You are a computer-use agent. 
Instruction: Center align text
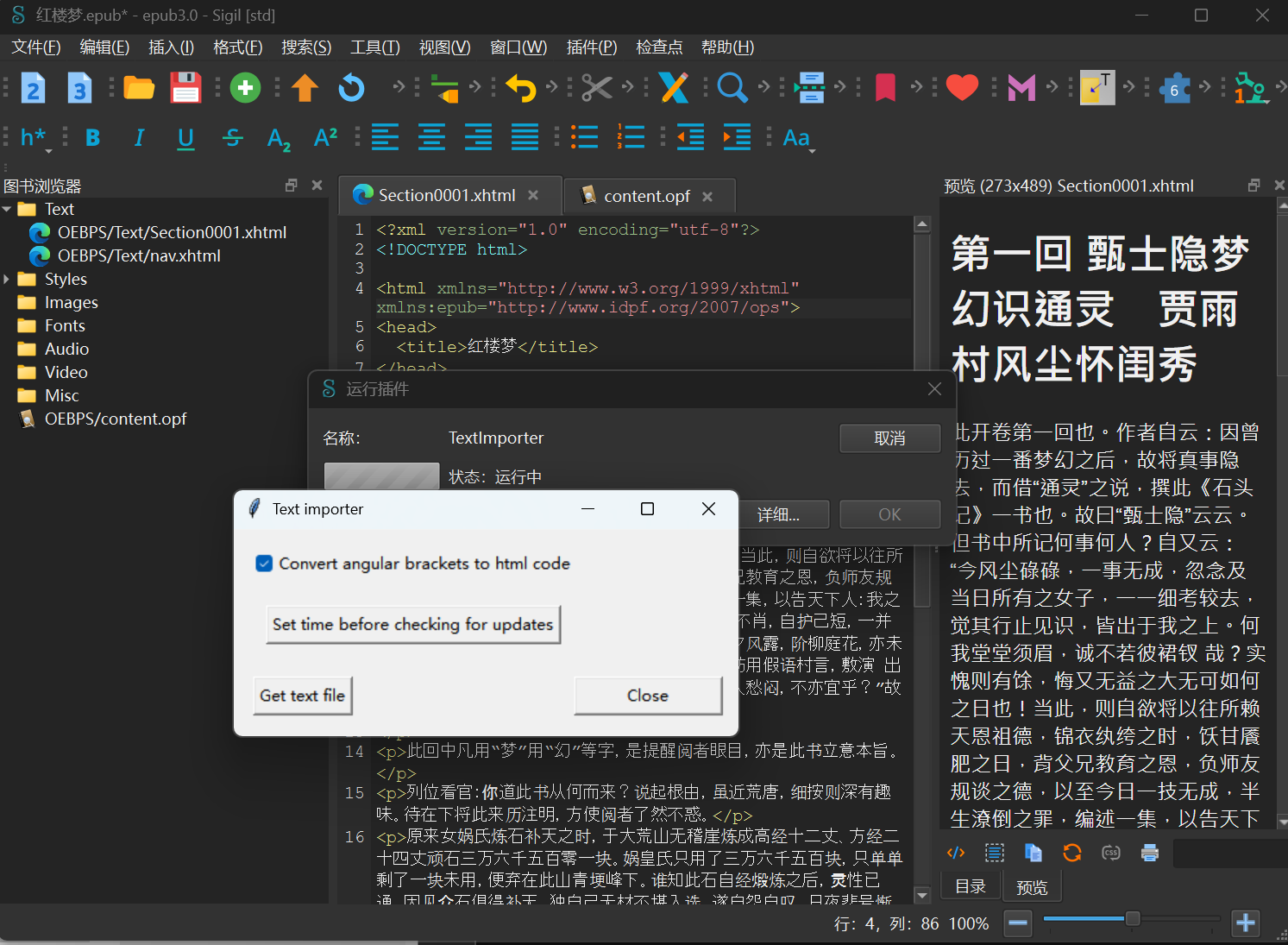[431, 137]
